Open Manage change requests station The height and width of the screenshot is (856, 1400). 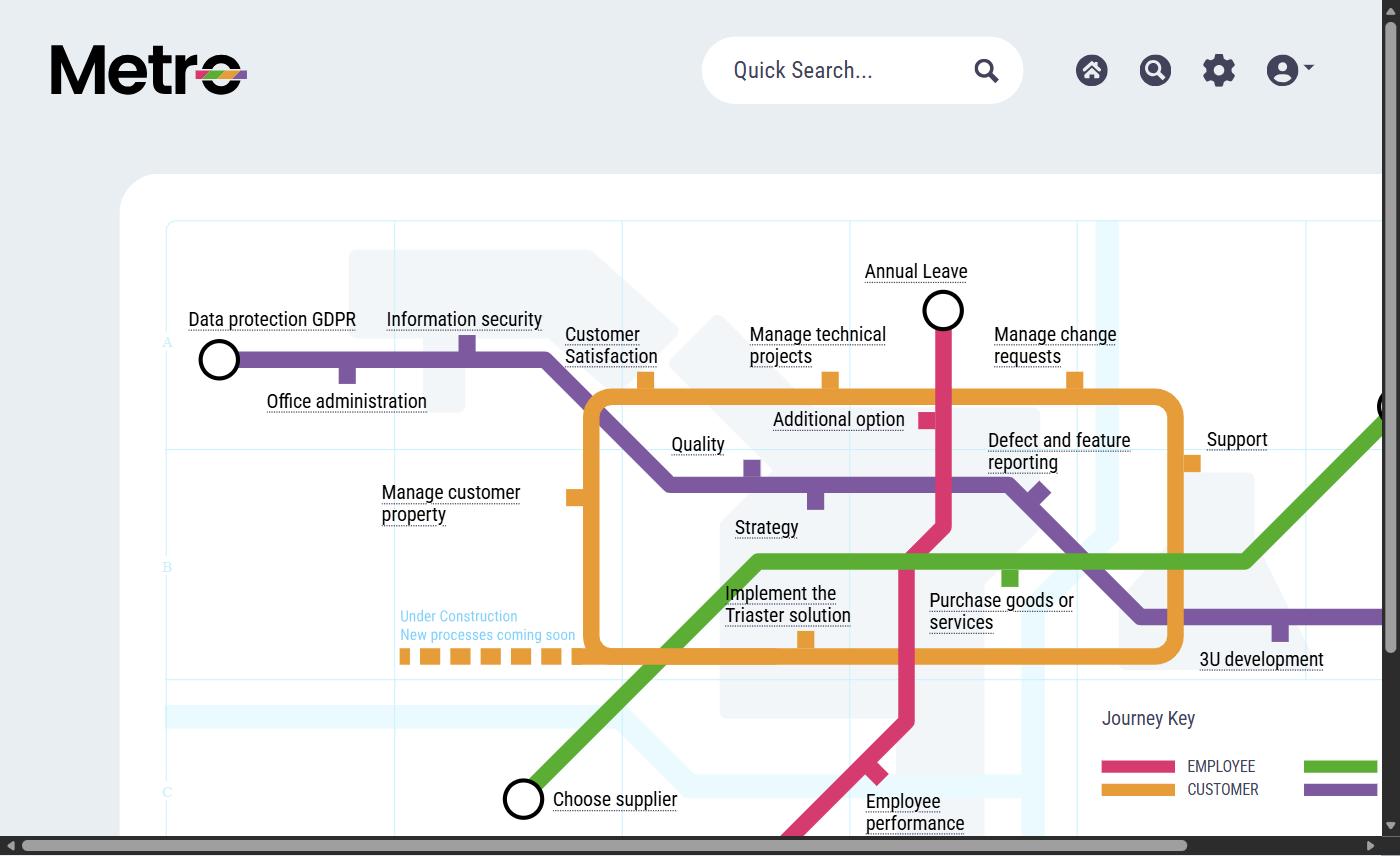tap(1055, 346)
